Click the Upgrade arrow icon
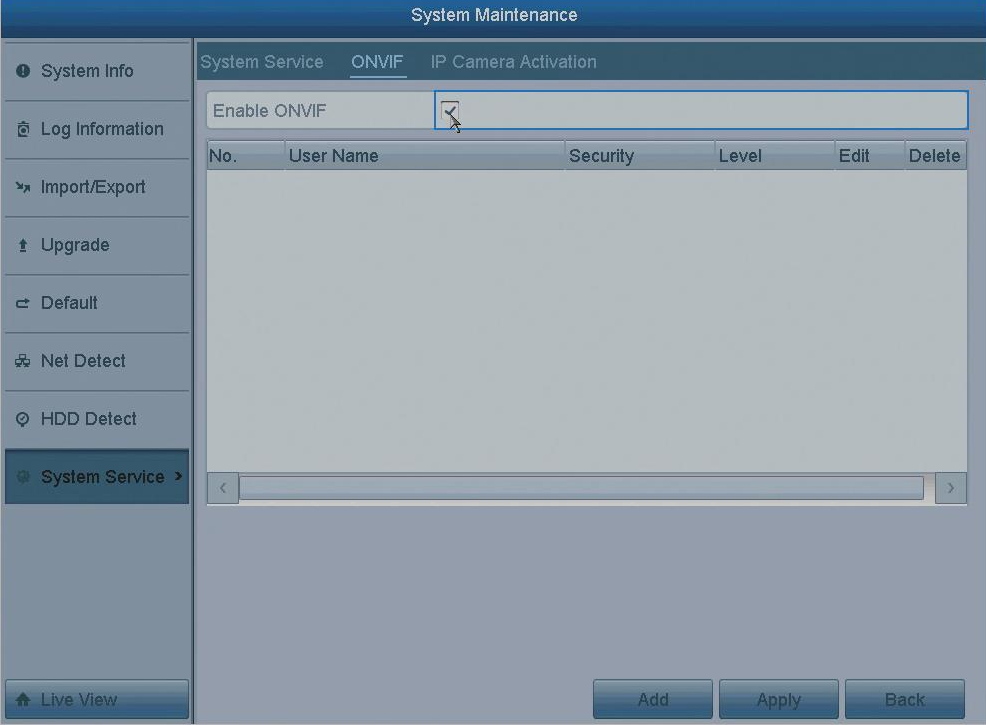Viewport: 986px width, 725px height. point(23,246)
